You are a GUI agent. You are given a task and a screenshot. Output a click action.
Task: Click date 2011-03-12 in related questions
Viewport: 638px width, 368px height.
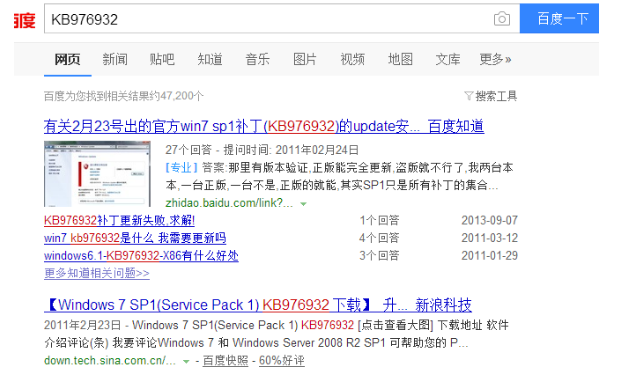[x=489, y=238]
